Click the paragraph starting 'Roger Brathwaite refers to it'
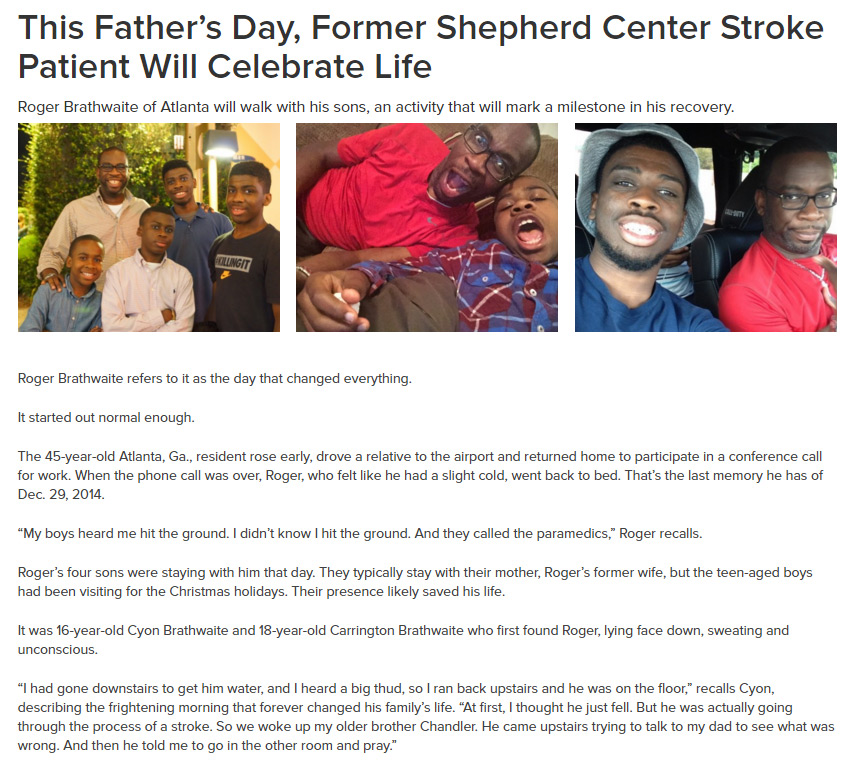This screenshot has width=860, height=762. (x=214, y=379)
